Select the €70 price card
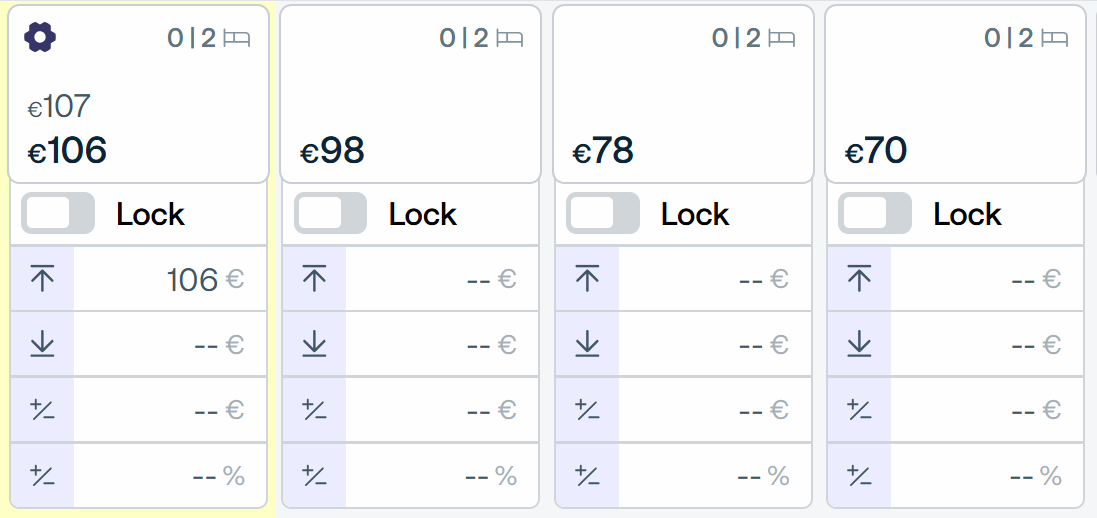Viewport: 1097px width, 518px height. pos(955,94)
